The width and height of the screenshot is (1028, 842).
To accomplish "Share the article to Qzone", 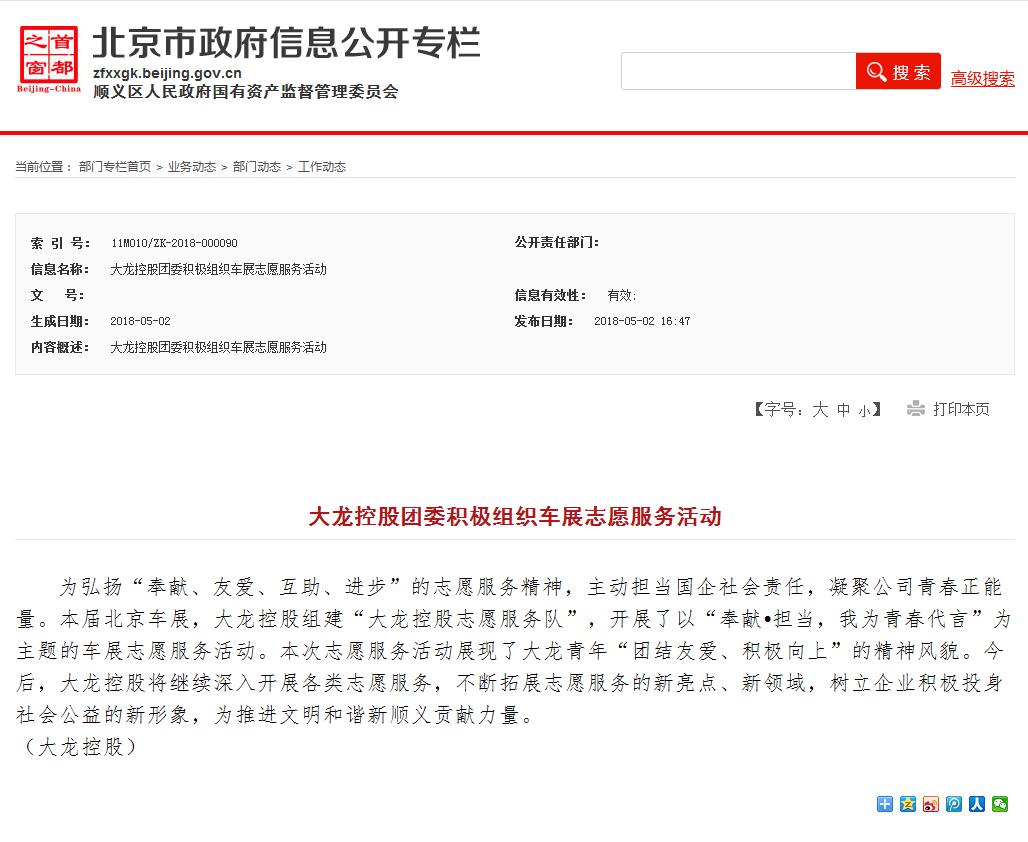I will 907,804.
